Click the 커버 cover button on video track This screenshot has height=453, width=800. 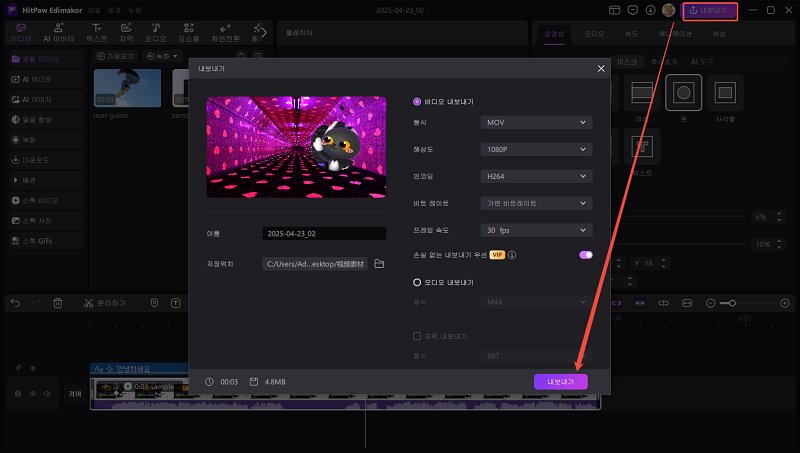75,394
